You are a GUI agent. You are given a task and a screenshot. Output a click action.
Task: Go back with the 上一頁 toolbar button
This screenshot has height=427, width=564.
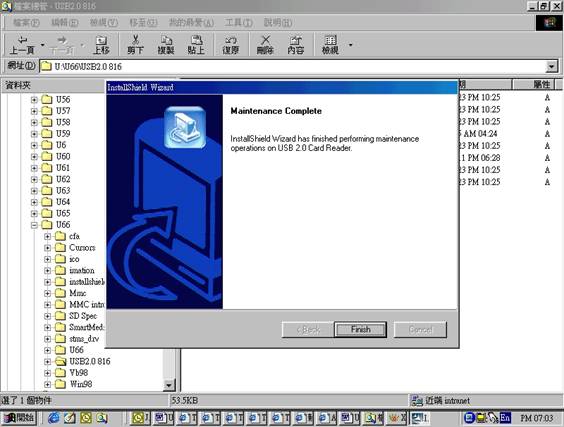pyautogui.click(x=22, y=45)
